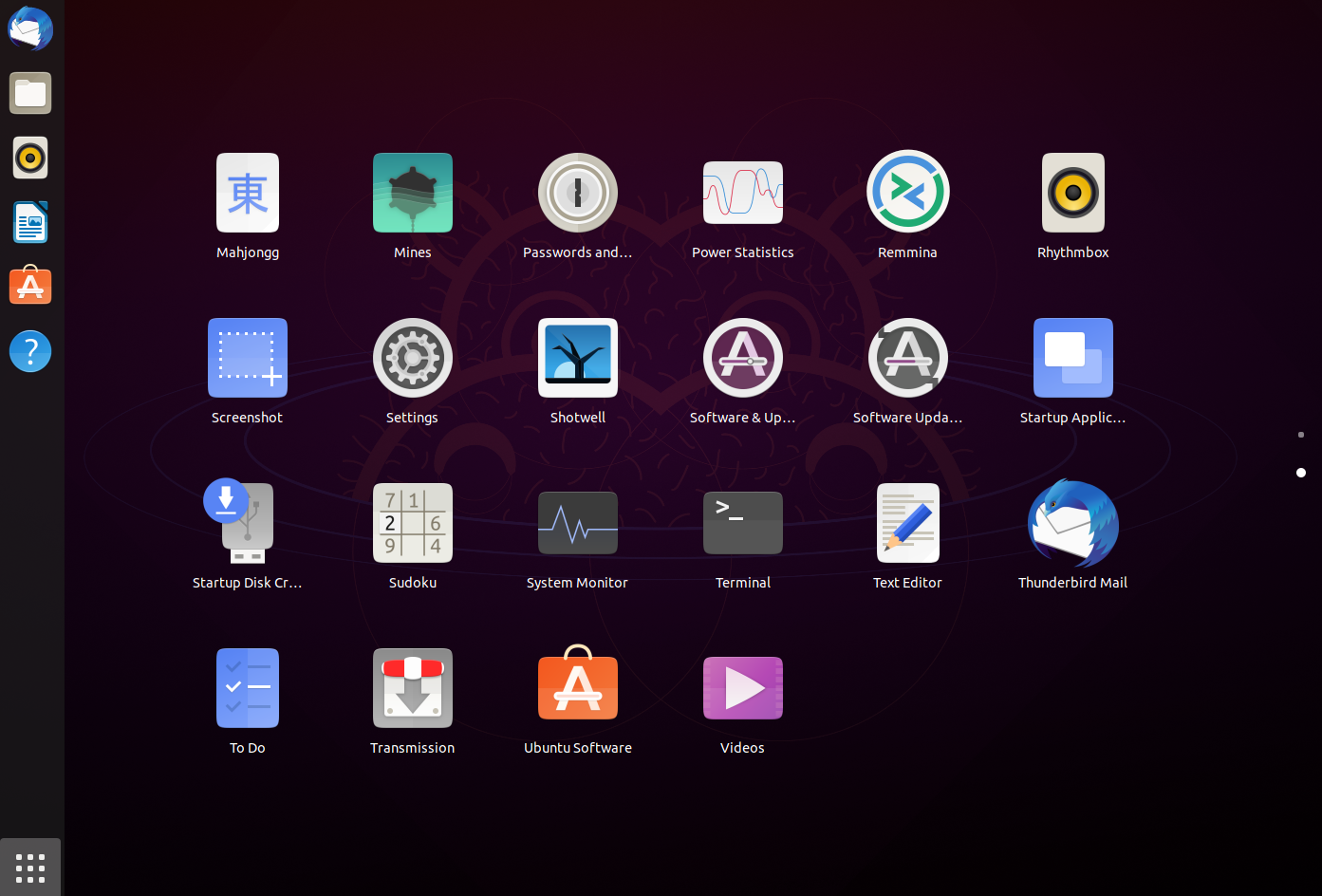This screenshot has width=1322, height=896.
Task: Launch Shotwell photo manager
Action: click(578, 358)
